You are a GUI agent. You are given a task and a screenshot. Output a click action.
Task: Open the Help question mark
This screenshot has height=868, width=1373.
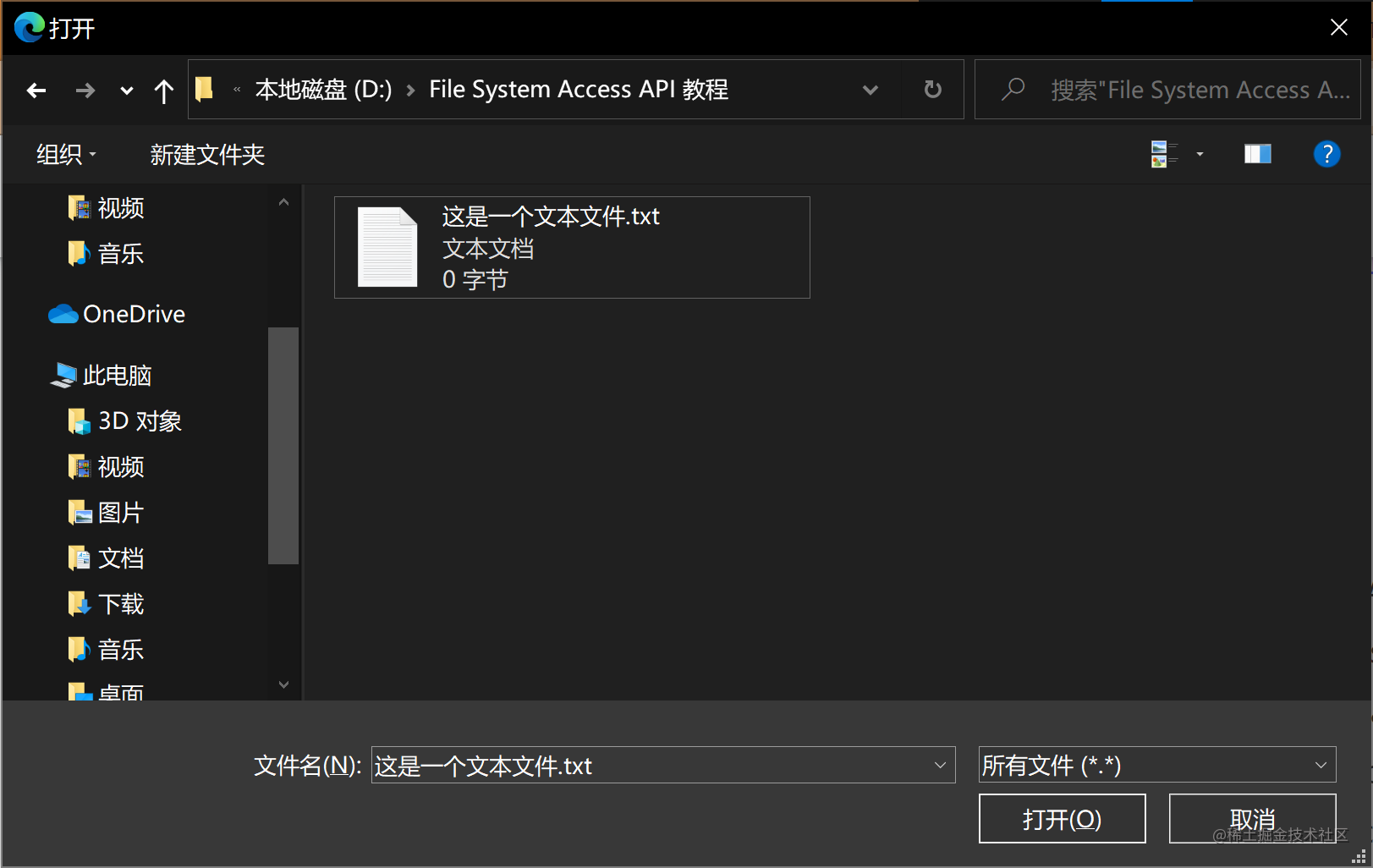(1326, 153)
